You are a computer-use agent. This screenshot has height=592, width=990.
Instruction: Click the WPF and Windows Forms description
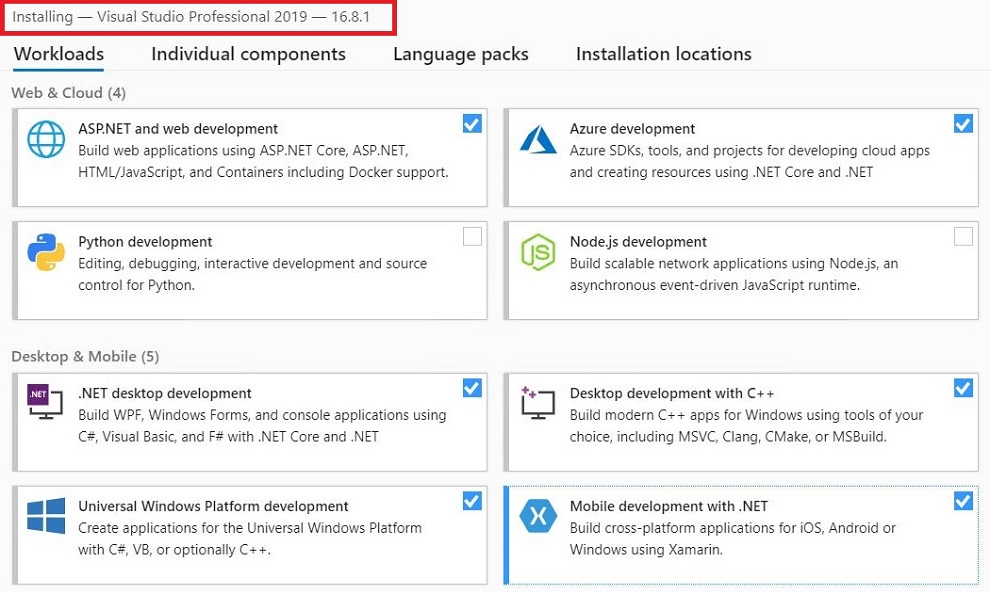[x=262, y=426]
